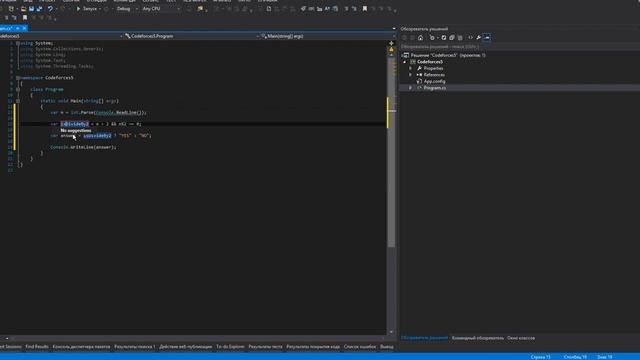Click the bookmark icon in main toolbar
The width and height of the screenshot is (640, 360).
364,9
